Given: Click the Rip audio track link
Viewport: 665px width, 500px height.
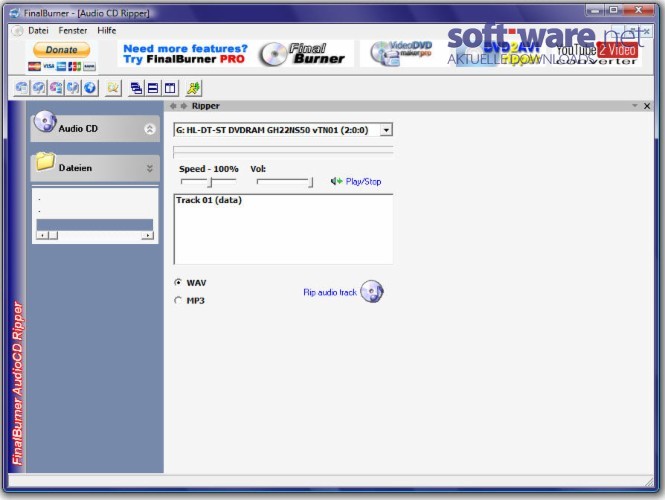Looking at the screenshot, I should point(330,292).
